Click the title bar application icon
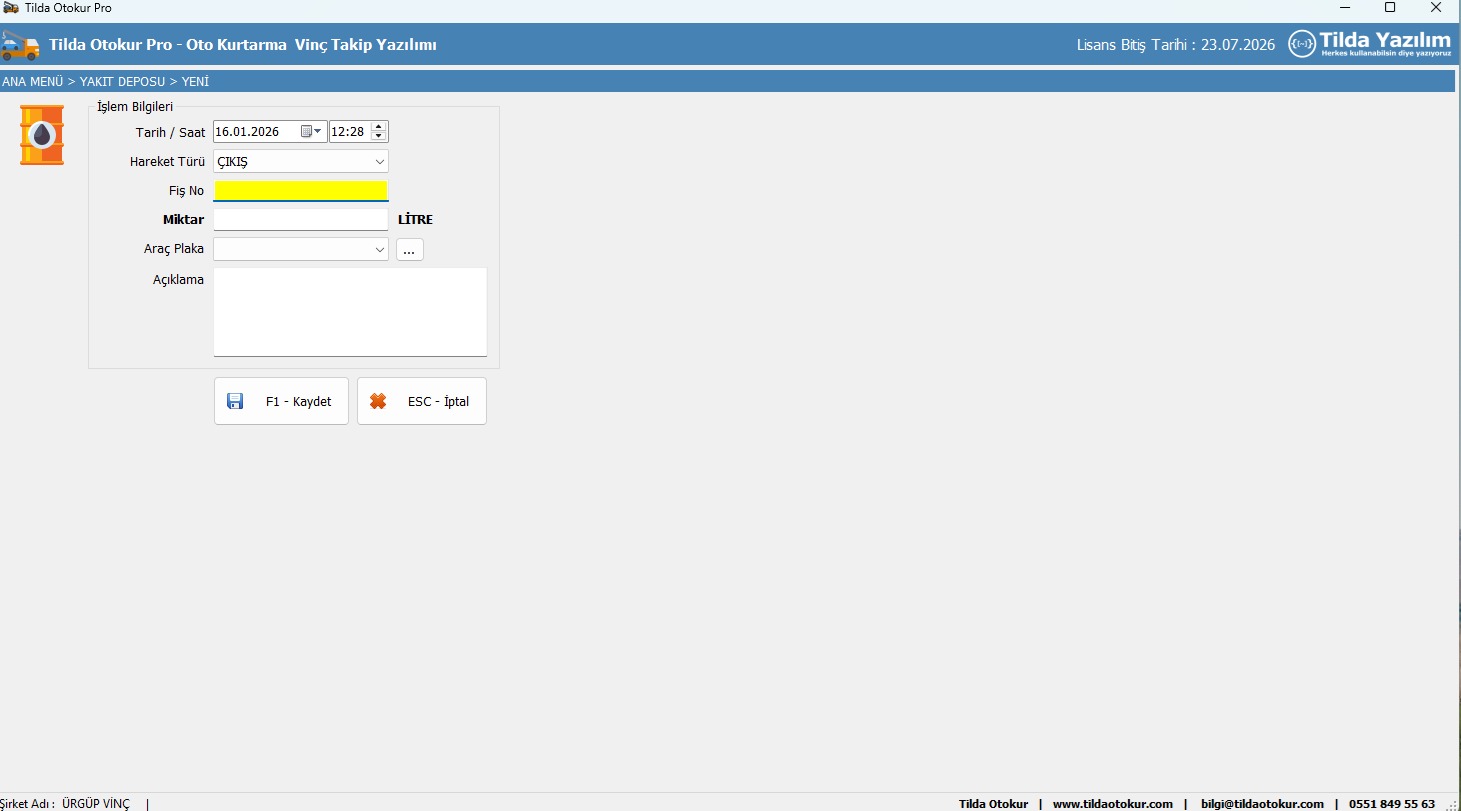 (x=11, y=8)
